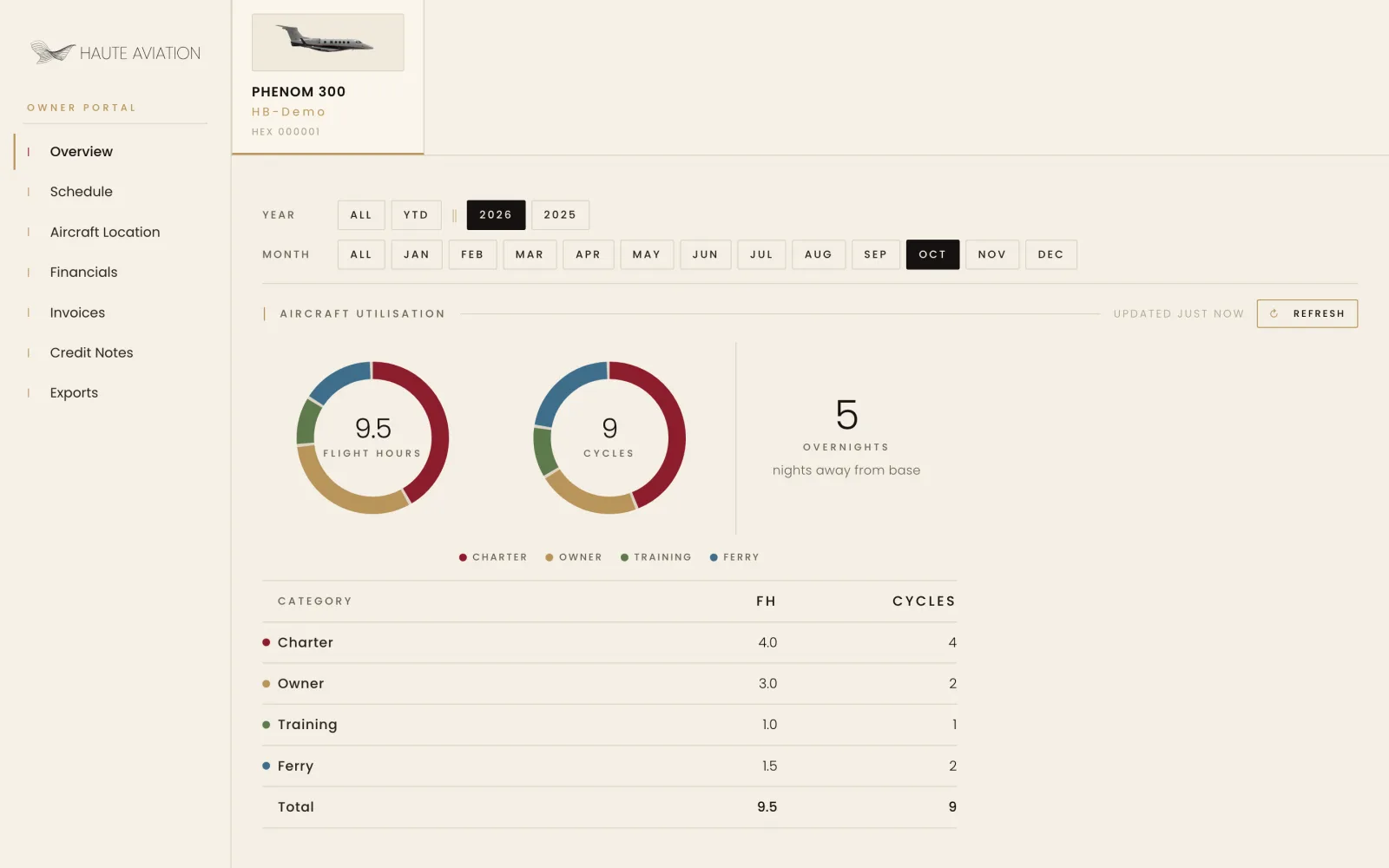Select year 2026 filter
1389x868 pixels.
(496, 215)
